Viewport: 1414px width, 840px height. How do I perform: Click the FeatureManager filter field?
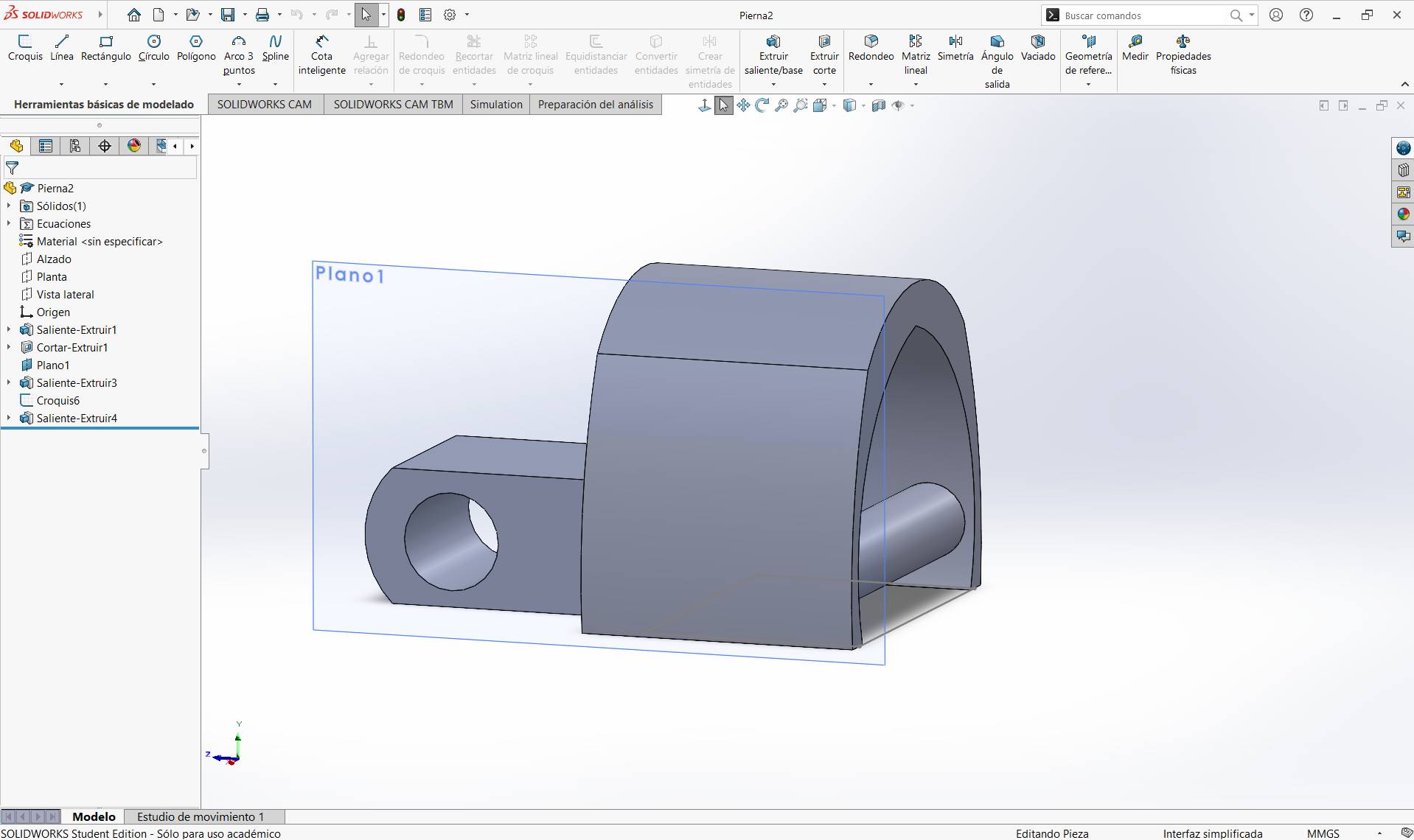coord(100,168)
